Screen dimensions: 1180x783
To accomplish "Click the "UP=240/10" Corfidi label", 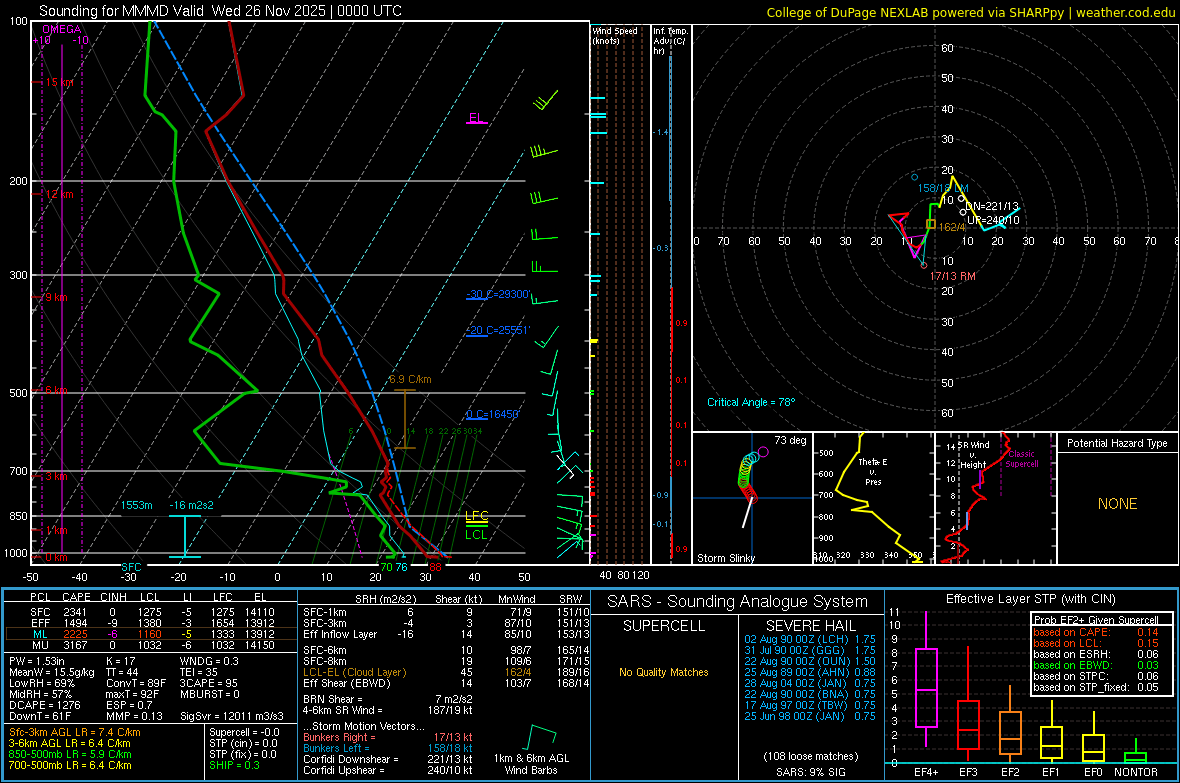I will pyautogui.click(x=993, y=221).
